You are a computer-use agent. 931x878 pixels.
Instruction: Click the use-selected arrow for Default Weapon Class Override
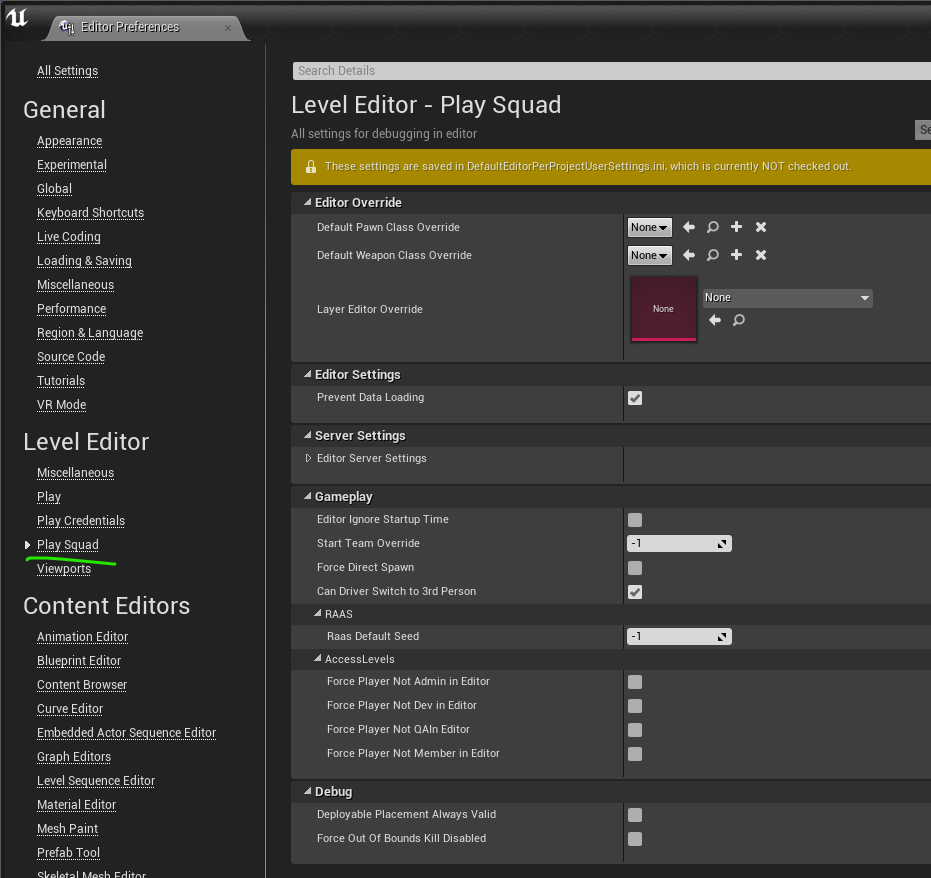689,256
